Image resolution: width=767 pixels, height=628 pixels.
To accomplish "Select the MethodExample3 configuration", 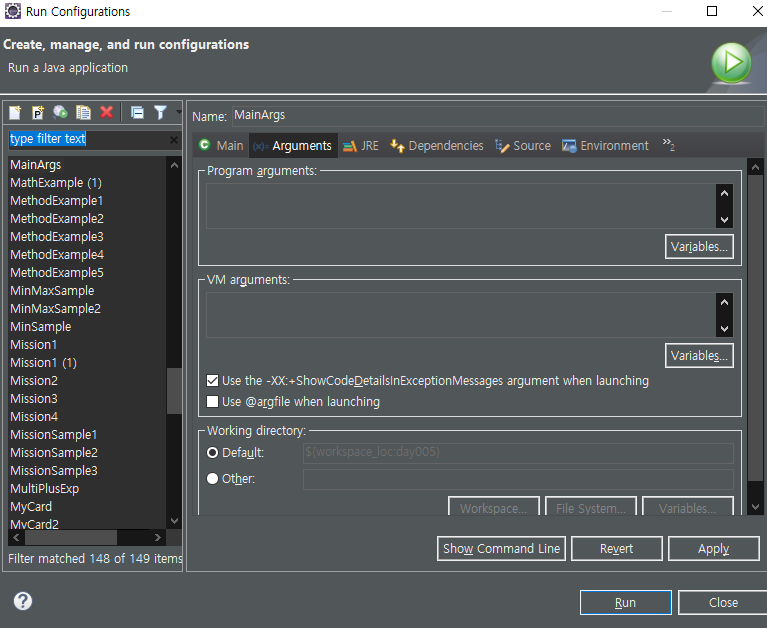I will tap(57, 237).
